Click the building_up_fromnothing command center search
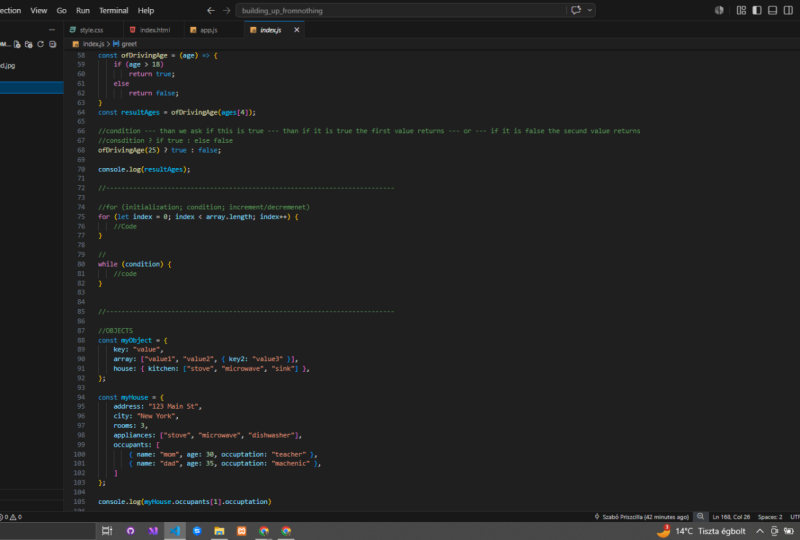Viewport: 800px width, 540px height. (401, 10)
